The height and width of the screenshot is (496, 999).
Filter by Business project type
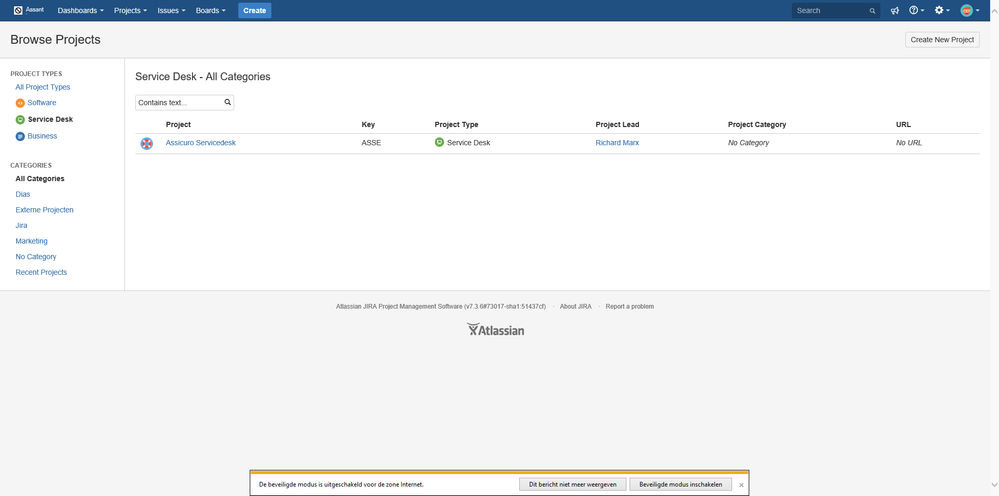43,136
